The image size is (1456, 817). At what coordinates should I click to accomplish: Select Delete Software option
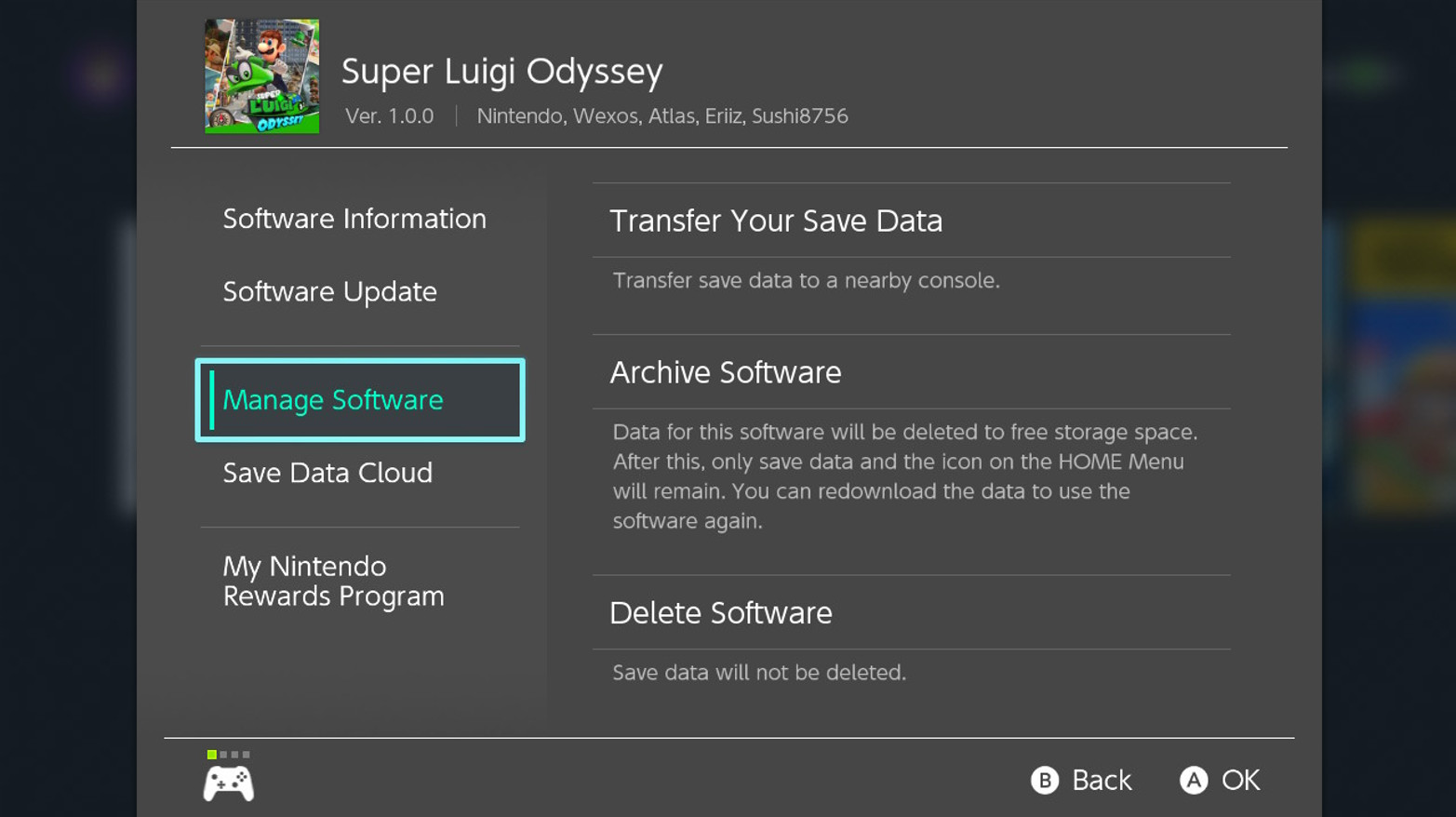(721, 612)
